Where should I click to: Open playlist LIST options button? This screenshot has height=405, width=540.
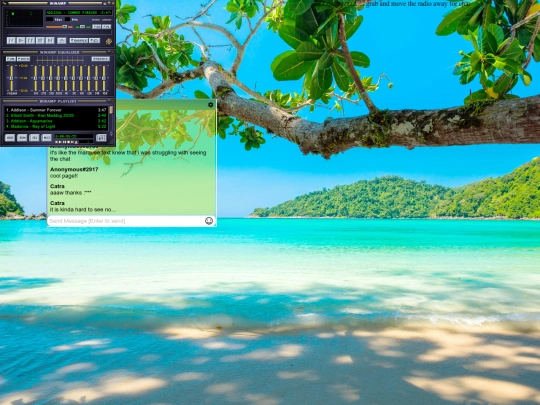tap(101, 138)
